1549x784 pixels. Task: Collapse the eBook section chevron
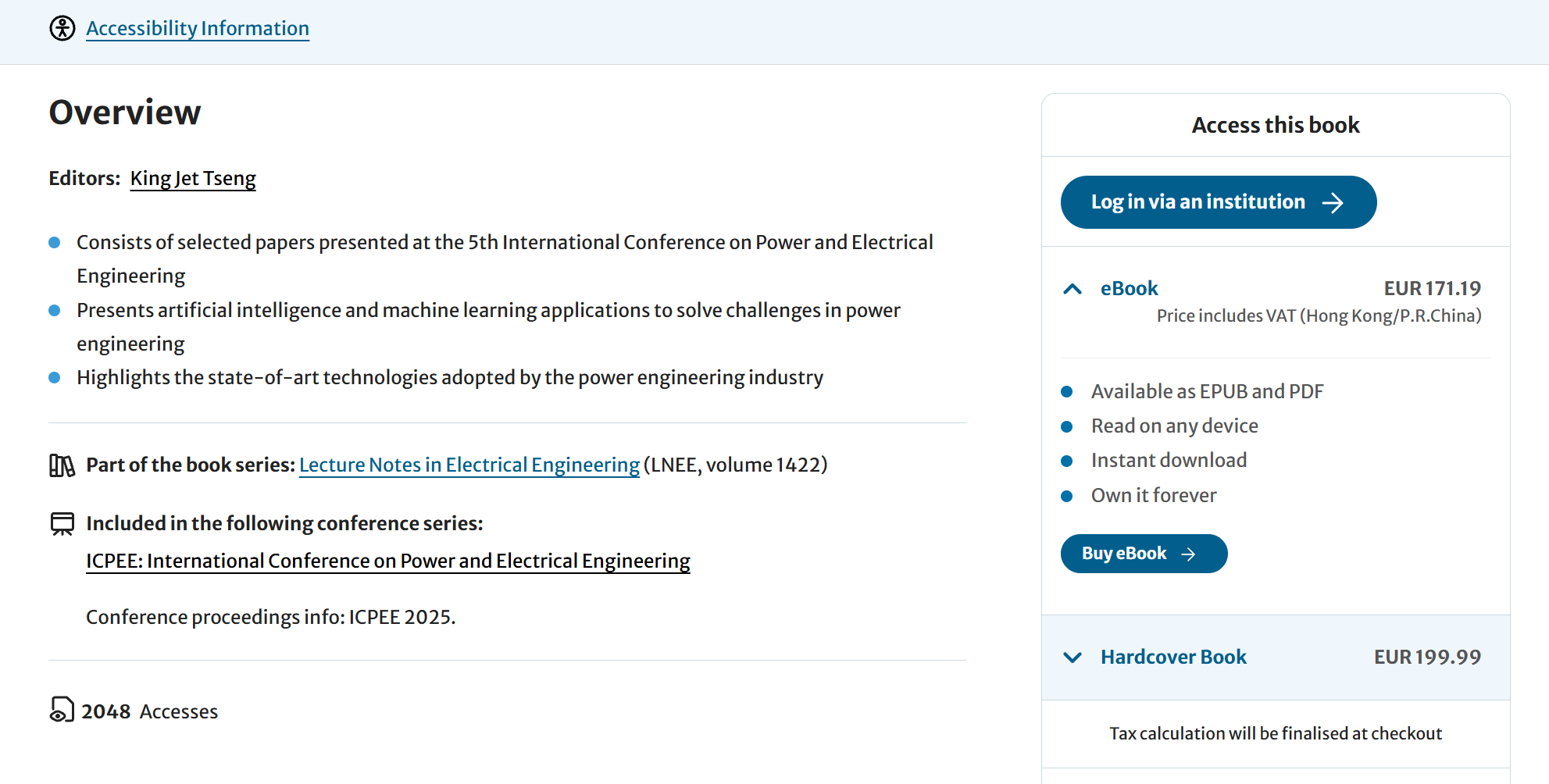pos(1073,289)
